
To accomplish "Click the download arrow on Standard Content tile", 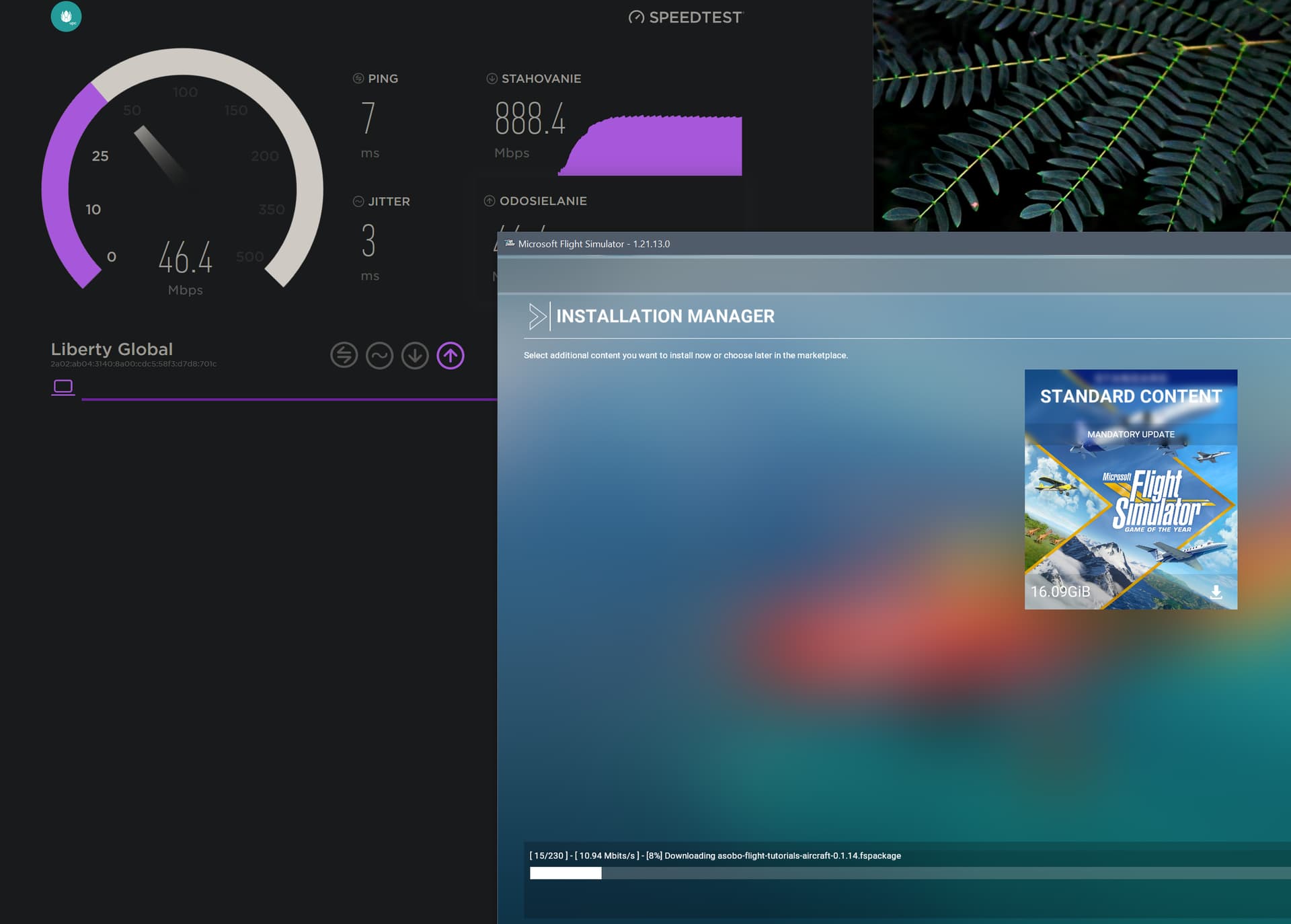I will (1216, 592).
